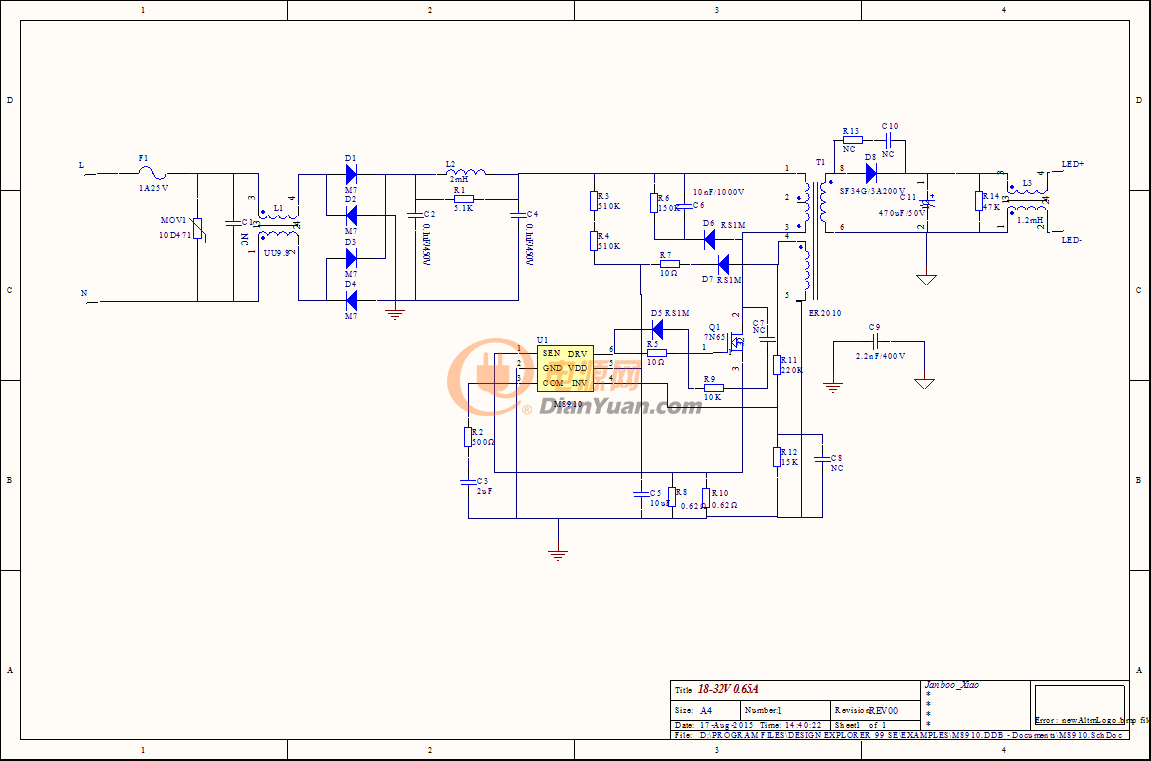Image resolution: width=1151 pixels, height=761 pixels.
Task: Select bridge diode D1
Action: click(351, 174)
